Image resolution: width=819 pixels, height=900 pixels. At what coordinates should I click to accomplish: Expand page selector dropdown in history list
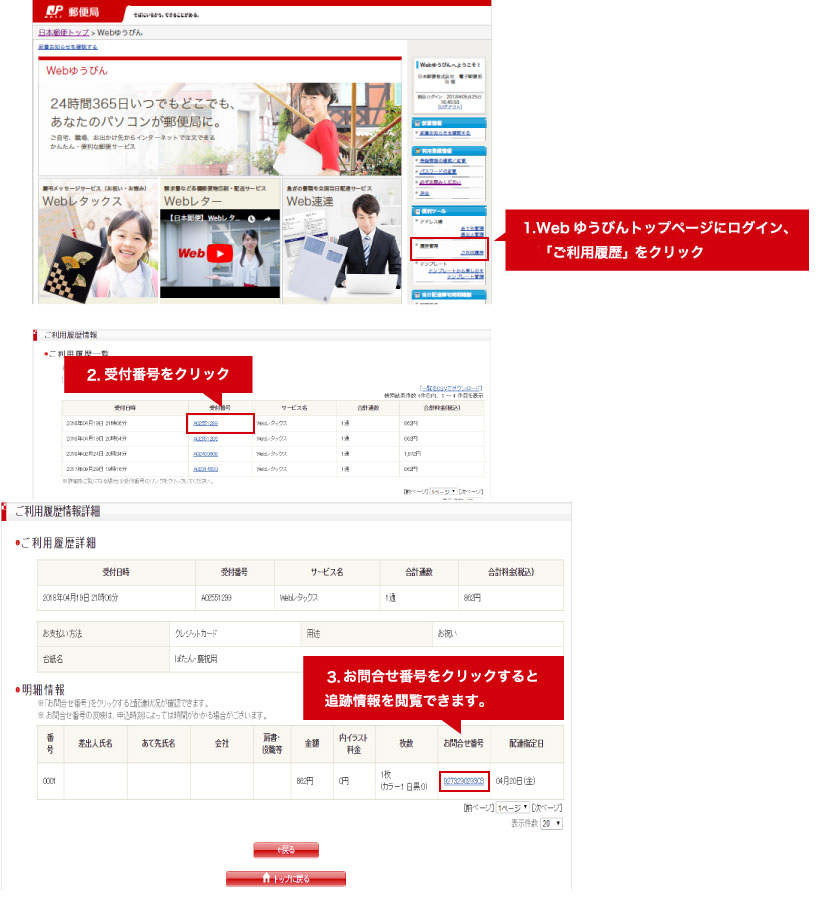tap(443, 492)
